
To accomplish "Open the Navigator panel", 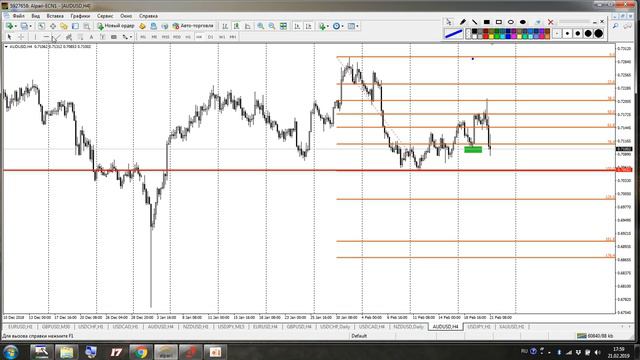I will 64,26.
